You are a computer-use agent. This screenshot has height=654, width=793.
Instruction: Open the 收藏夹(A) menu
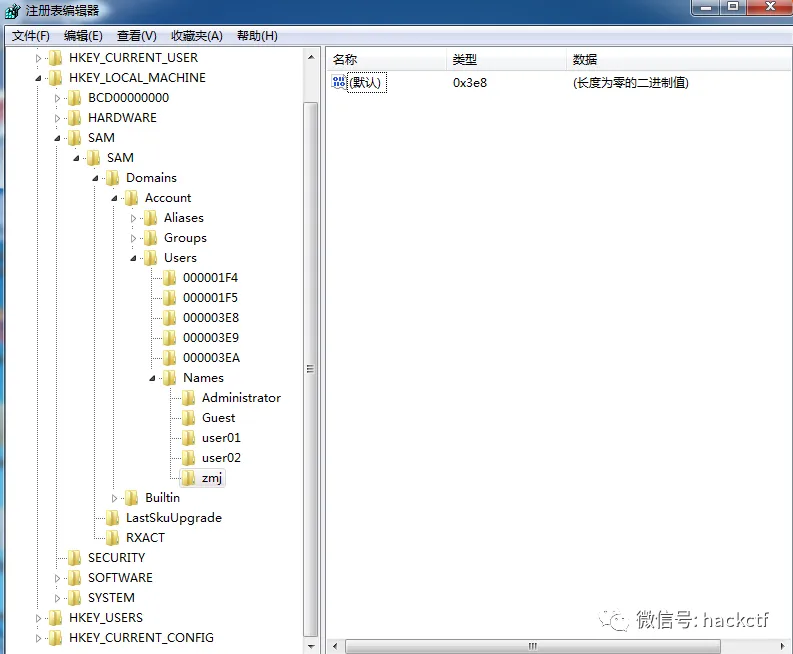click(x=197, y=36)
